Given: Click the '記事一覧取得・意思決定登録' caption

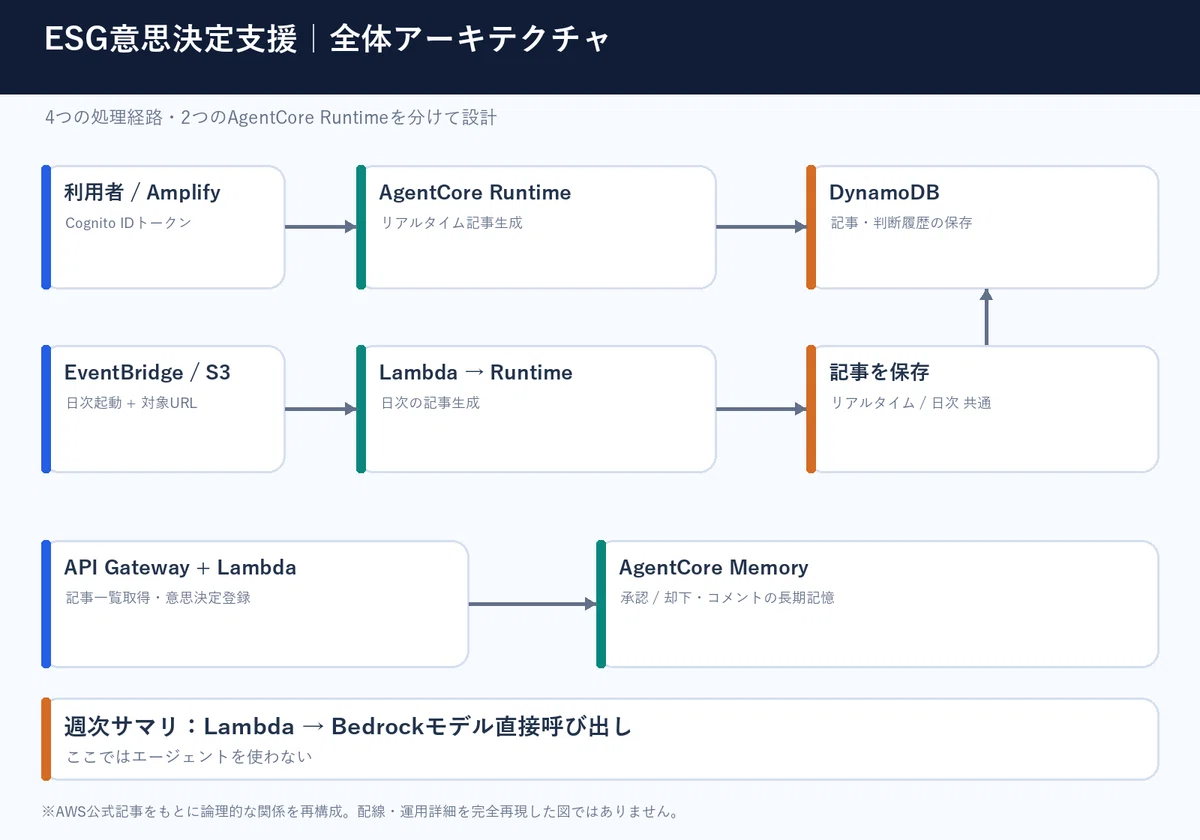Looking at the screenshot, I should point(158,597).
